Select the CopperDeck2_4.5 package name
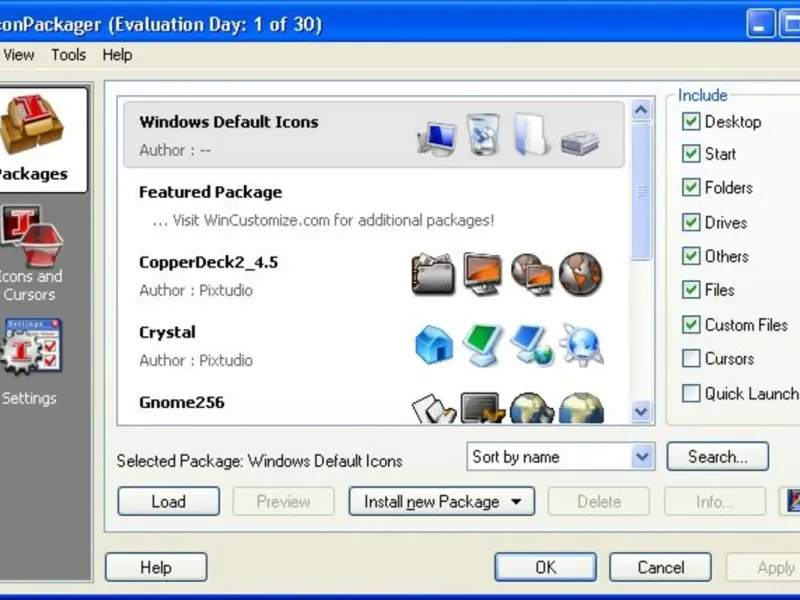 click(x=209, y=262)
